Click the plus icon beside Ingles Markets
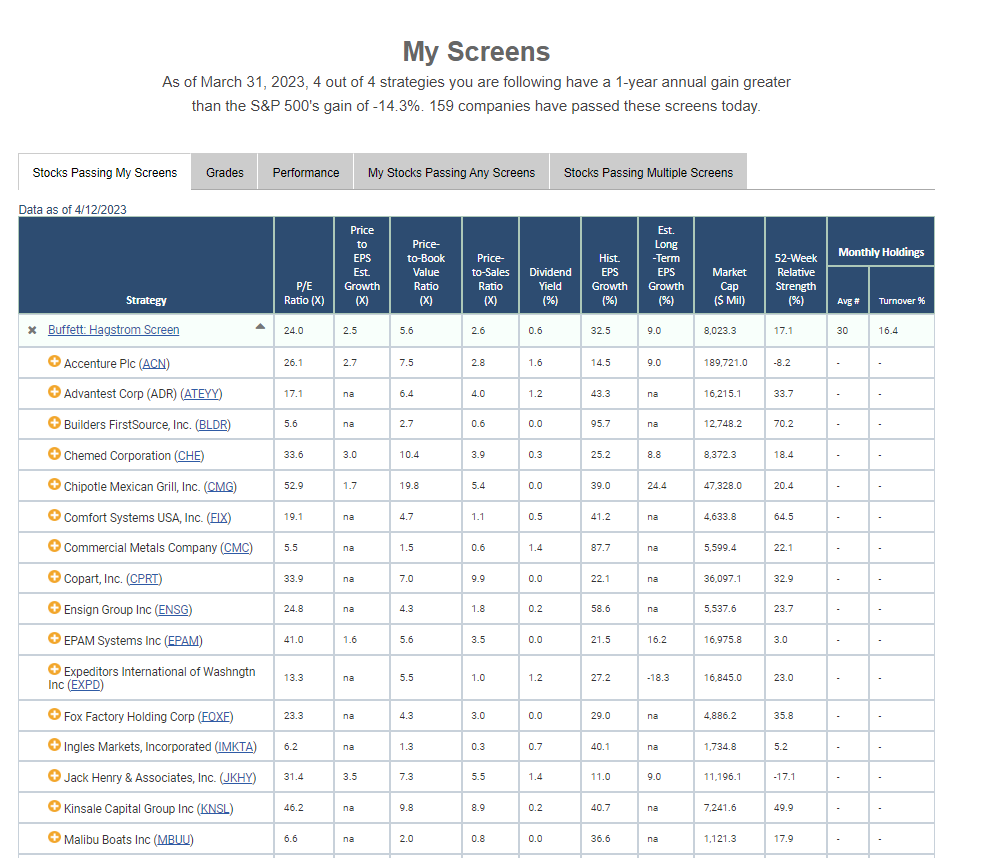The image size is (986, 858). coord(55,745)
